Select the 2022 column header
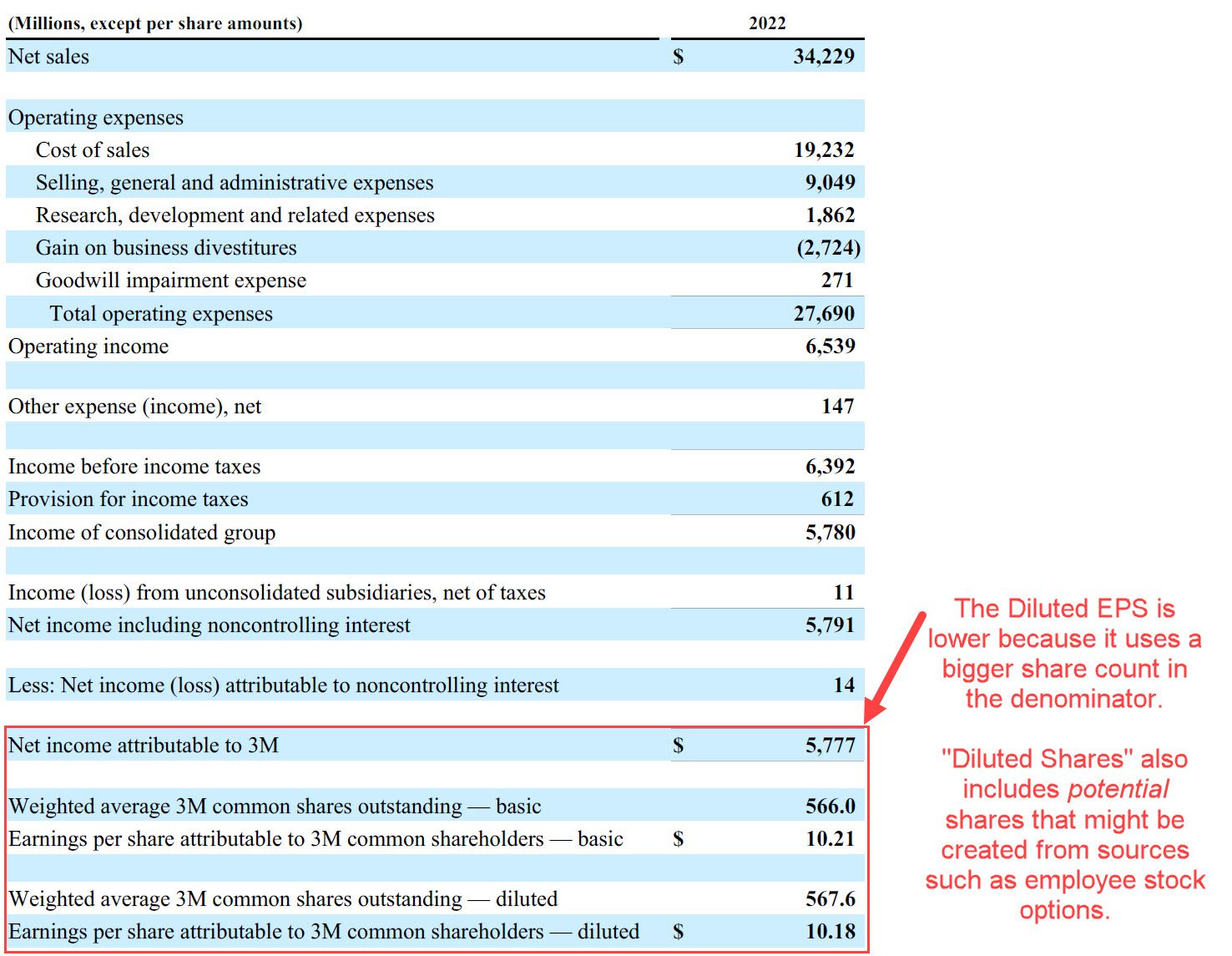The width and height of the screenshot is (1232, 956). tap(766, 23)
